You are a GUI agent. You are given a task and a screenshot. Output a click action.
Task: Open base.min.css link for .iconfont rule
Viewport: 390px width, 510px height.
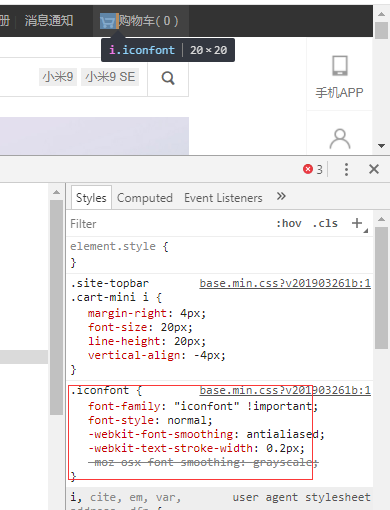point(285,390)
